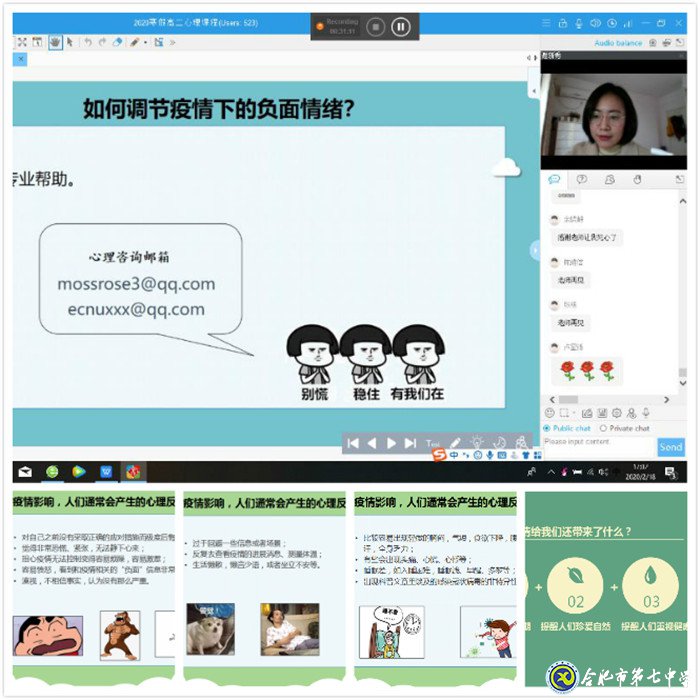Click the fit-to-screen icon in toolbar
The width and height of the screenshot is (700, 700).
coord(21,42)
